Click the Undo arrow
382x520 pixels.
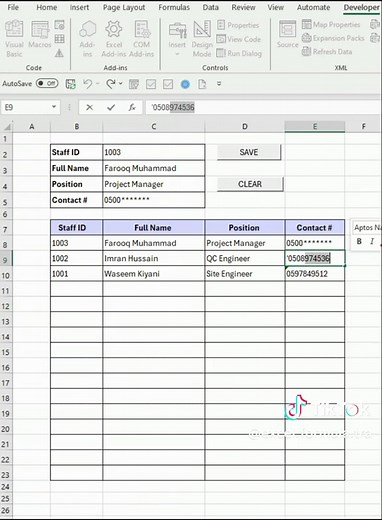pos(88,84)
